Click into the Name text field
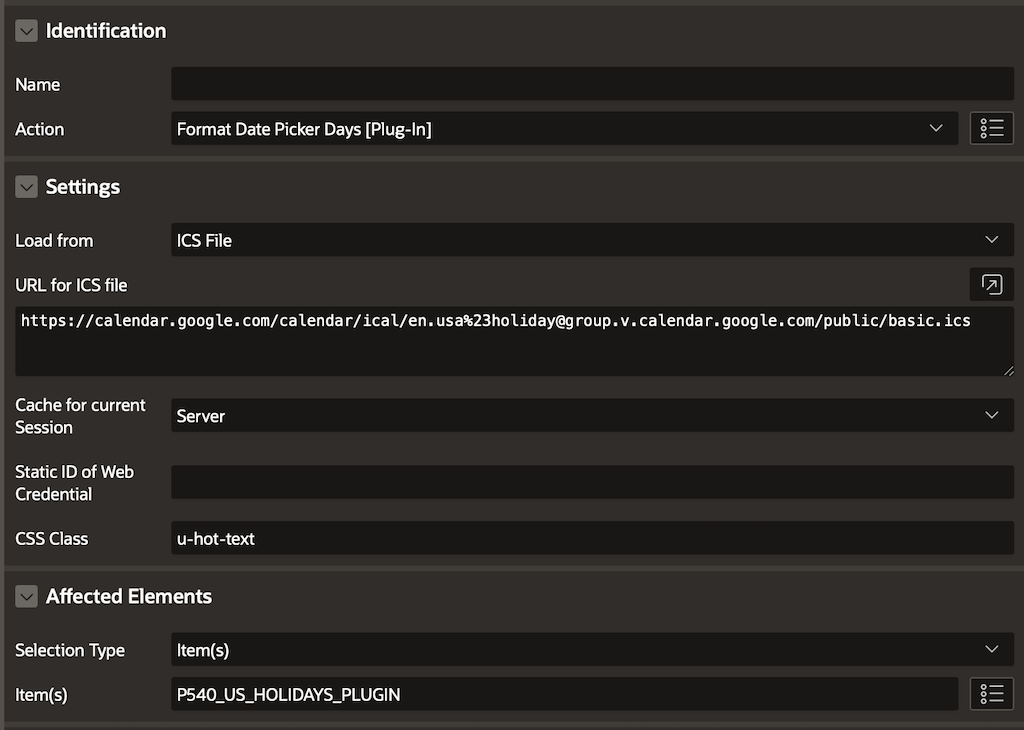 (592, 84)
